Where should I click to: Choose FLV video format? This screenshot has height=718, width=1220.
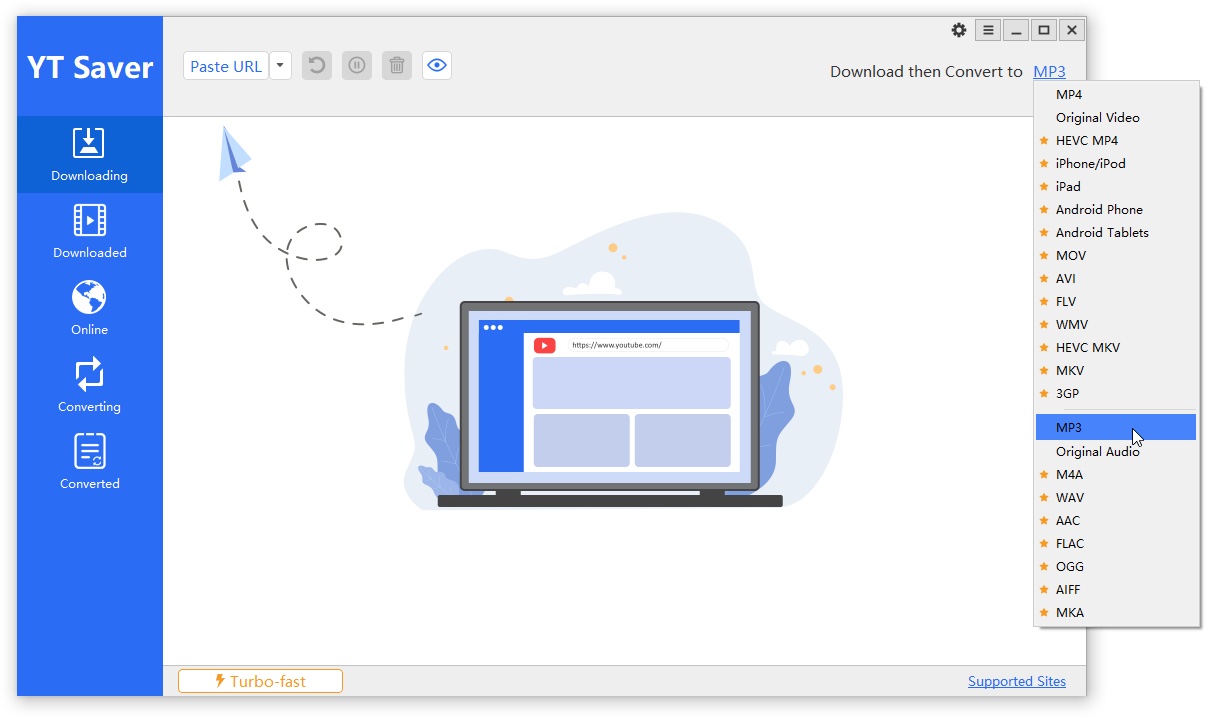click(1116, 301)
